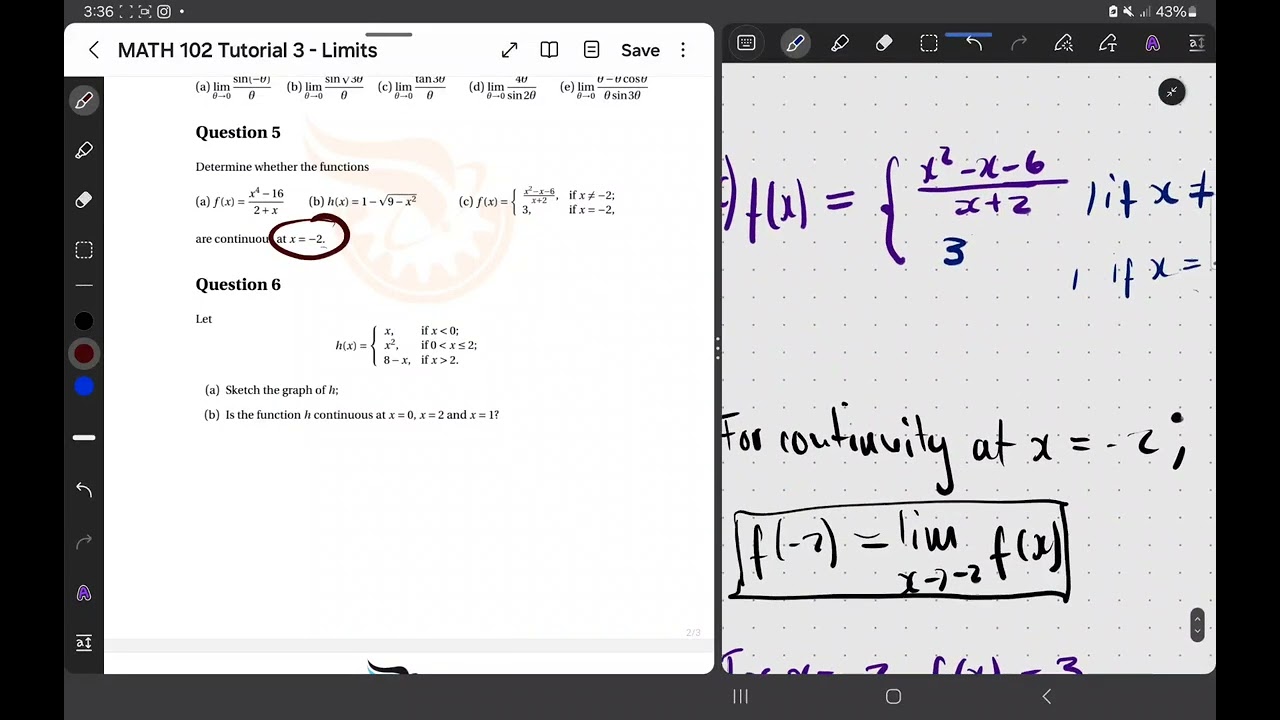The height and width of the screenshot is (720, 1280).
Task: Select the highlighter tool in PDF sidebar
Action: tap(84, 150)
